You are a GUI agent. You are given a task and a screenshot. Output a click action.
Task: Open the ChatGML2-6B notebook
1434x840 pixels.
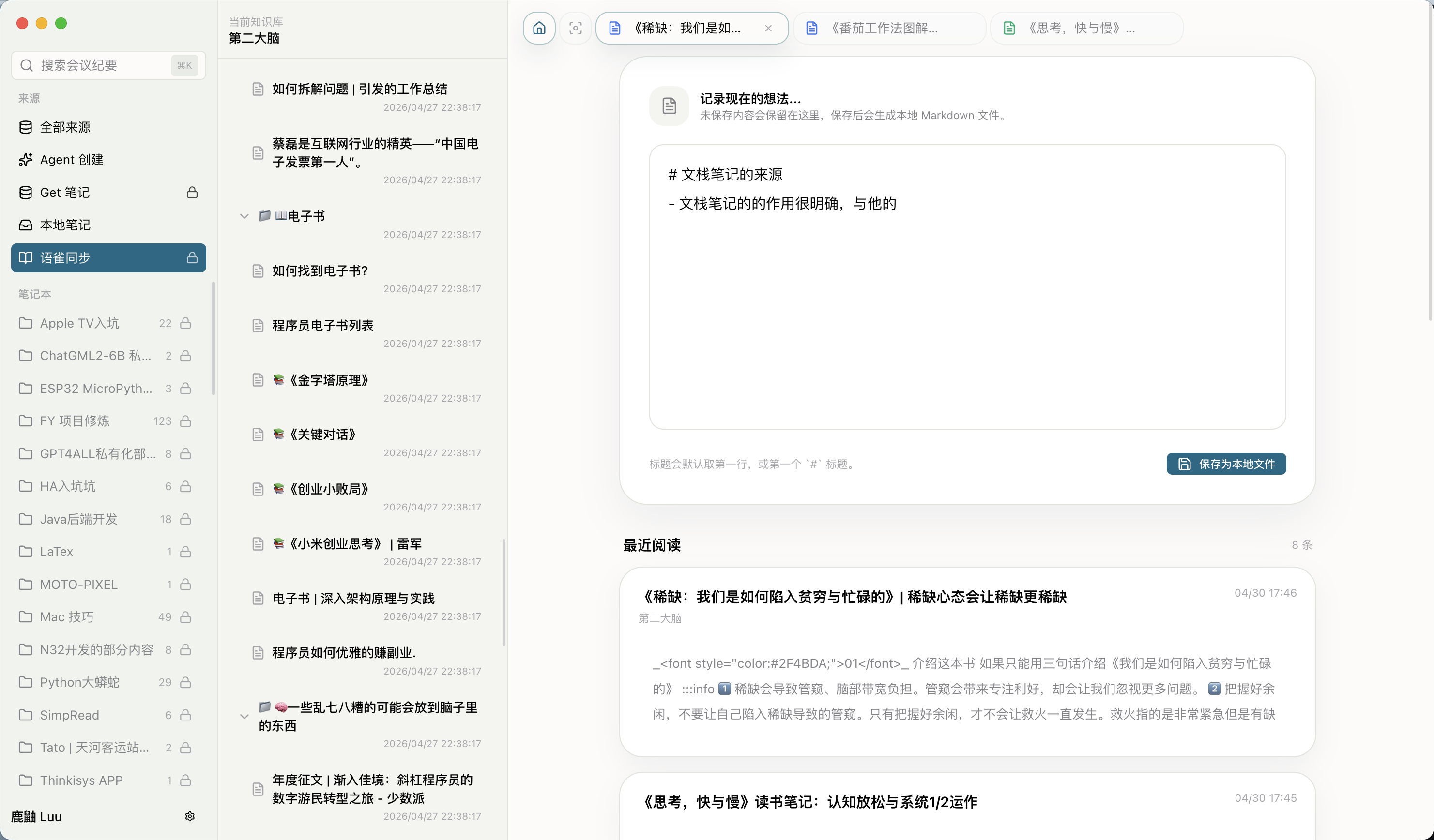click(105, 356)
